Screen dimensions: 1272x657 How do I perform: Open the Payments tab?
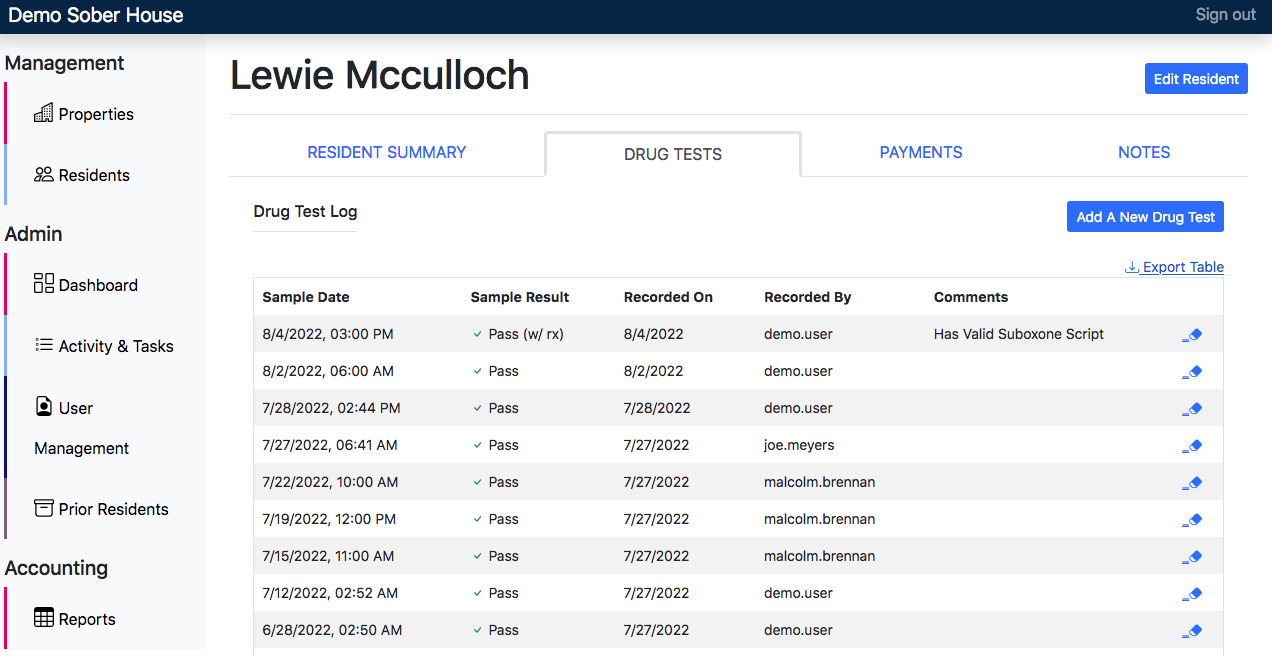coord(920,152)
